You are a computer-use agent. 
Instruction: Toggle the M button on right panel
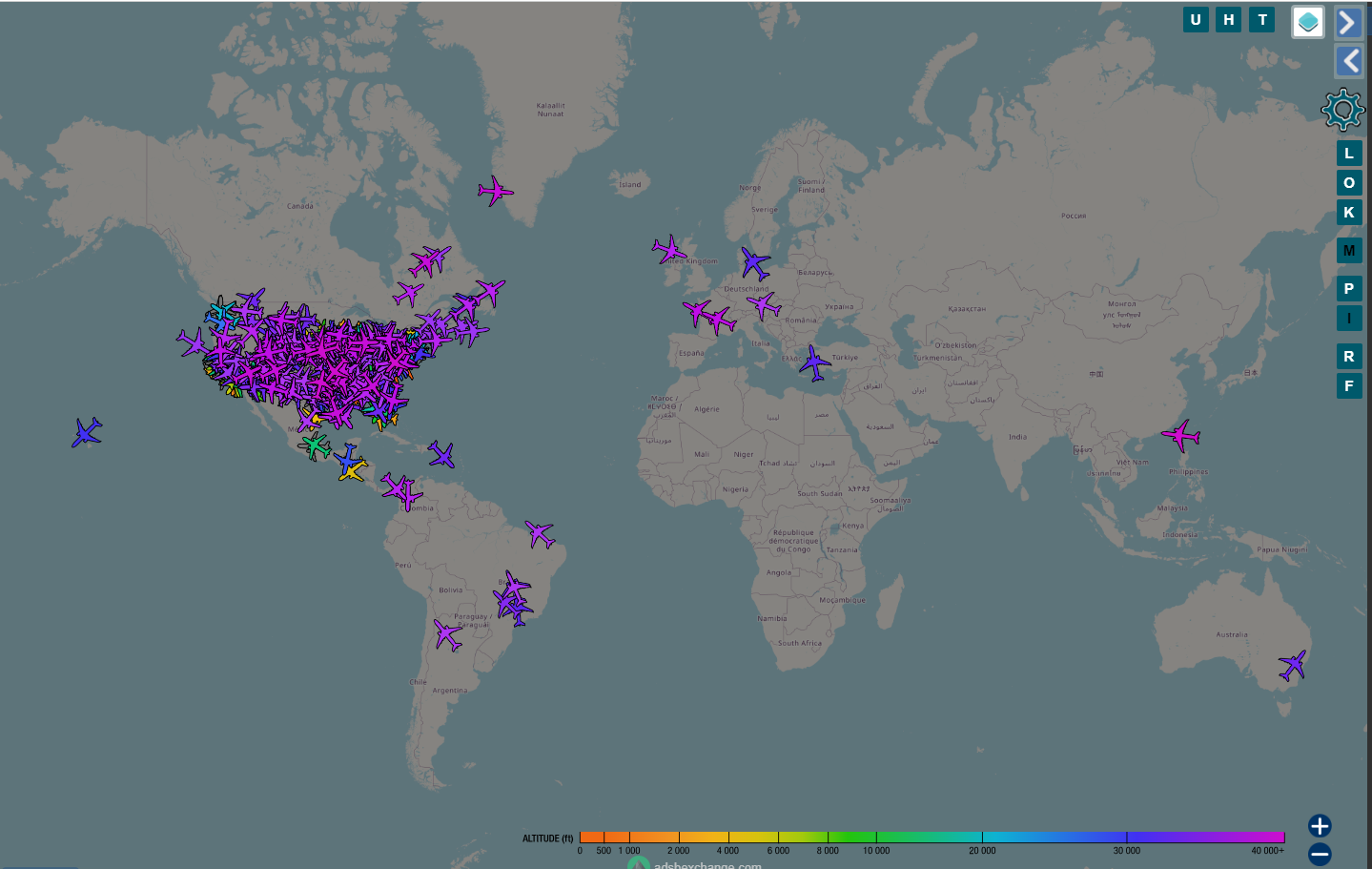1348,251
